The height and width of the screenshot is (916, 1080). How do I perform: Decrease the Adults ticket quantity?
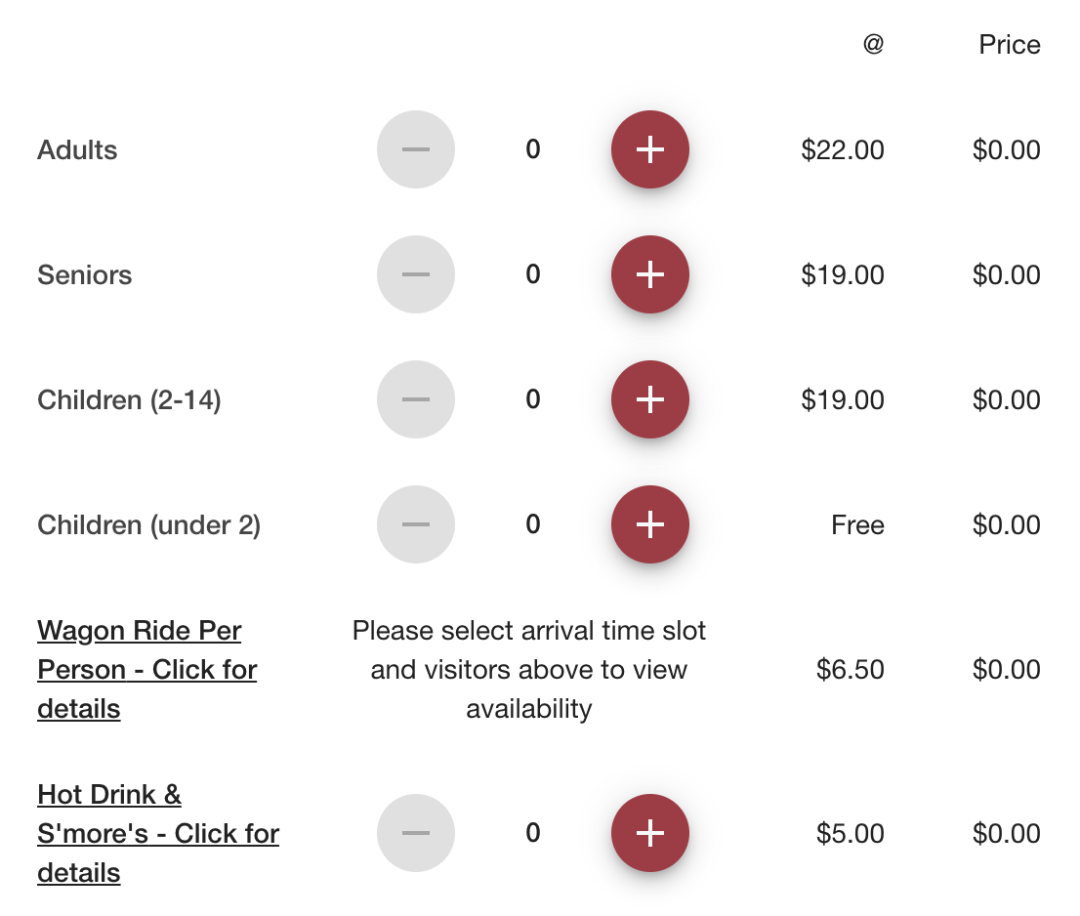click(x=416, y=150)
